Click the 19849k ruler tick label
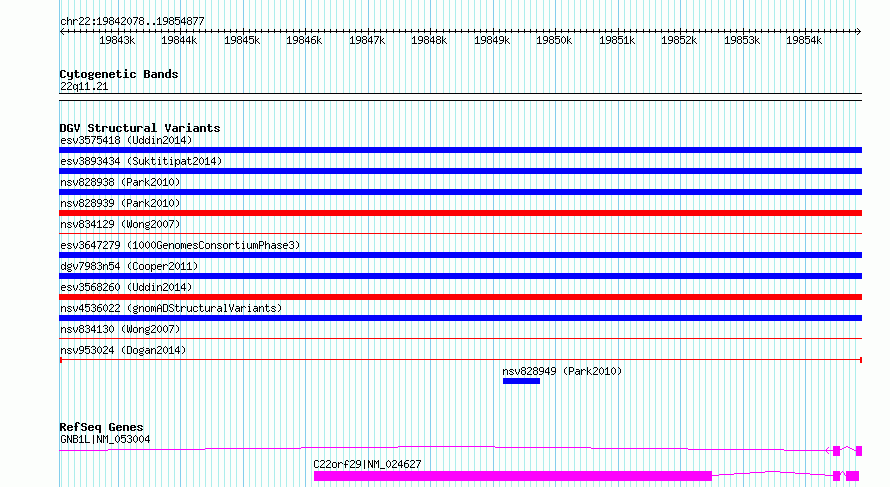 (x=492, y=40)
